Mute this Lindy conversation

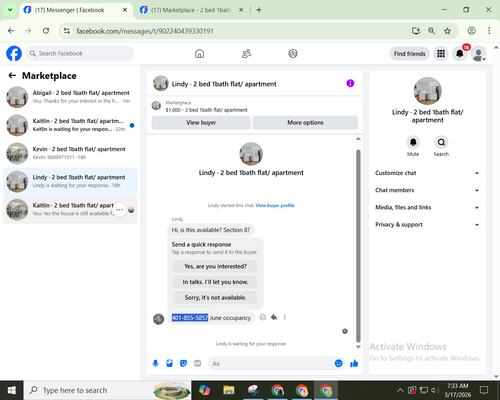[413, 142]
